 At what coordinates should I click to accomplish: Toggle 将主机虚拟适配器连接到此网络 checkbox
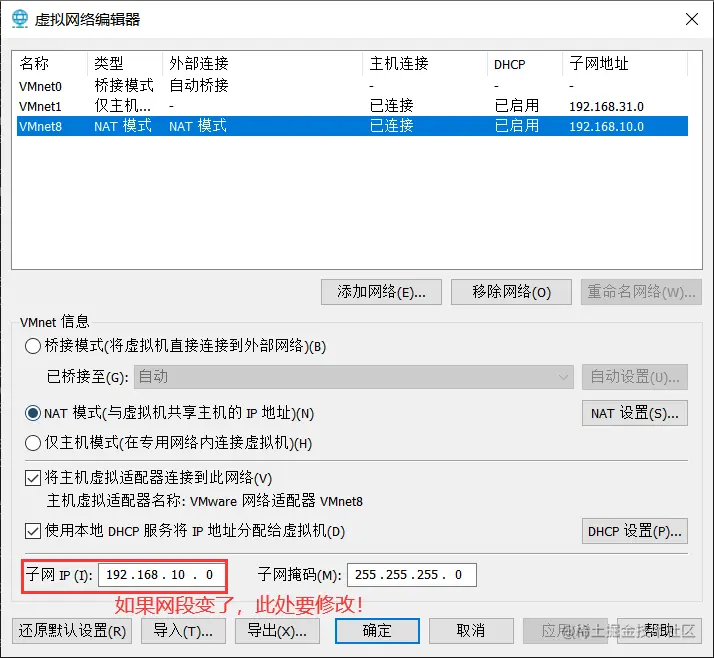[x=33, y=478]
